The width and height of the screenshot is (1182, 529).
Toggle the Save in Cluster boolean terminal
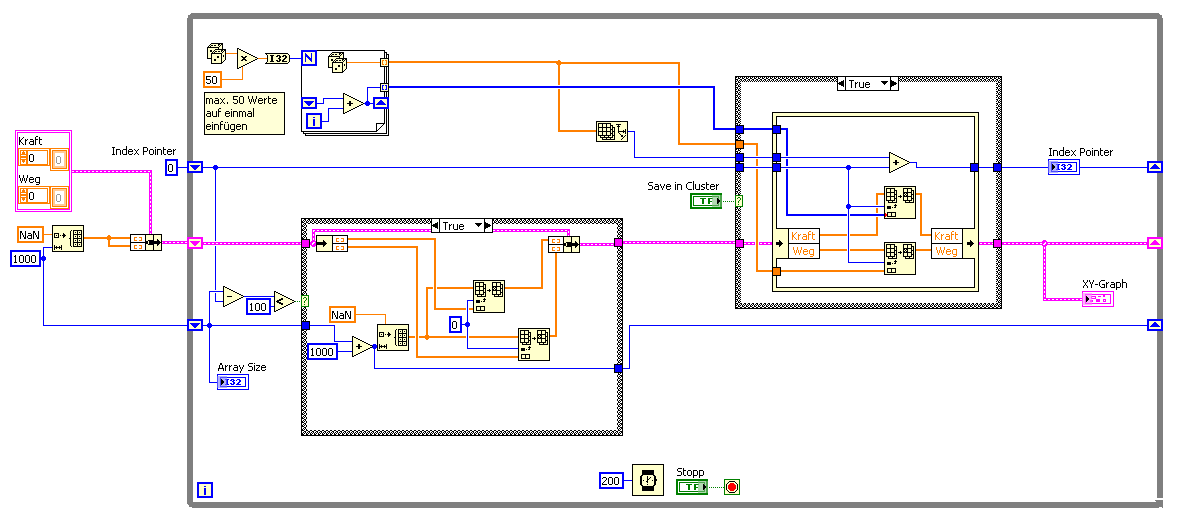[x=706, y=200]
